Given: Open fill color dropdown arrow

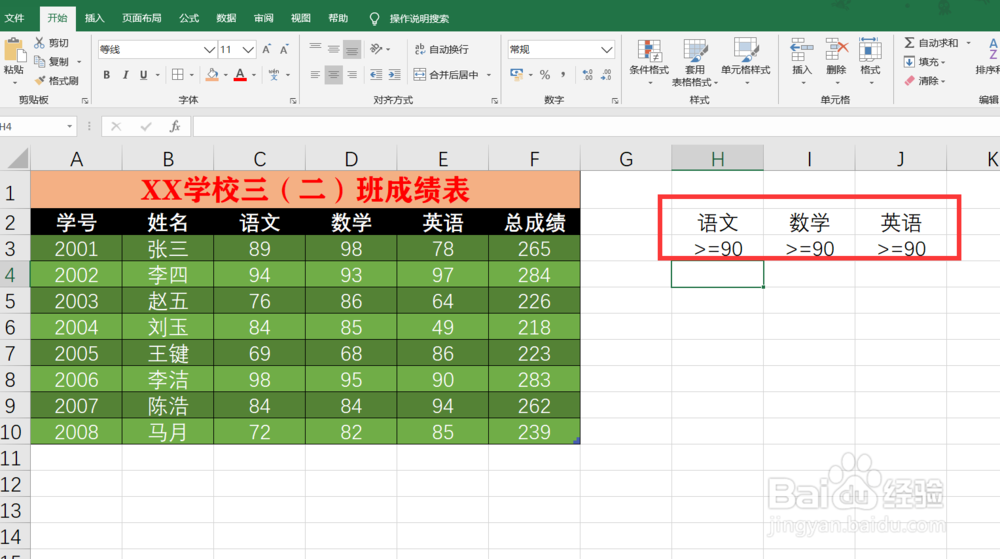Looking at the screenshot, I should click(226, 75).
